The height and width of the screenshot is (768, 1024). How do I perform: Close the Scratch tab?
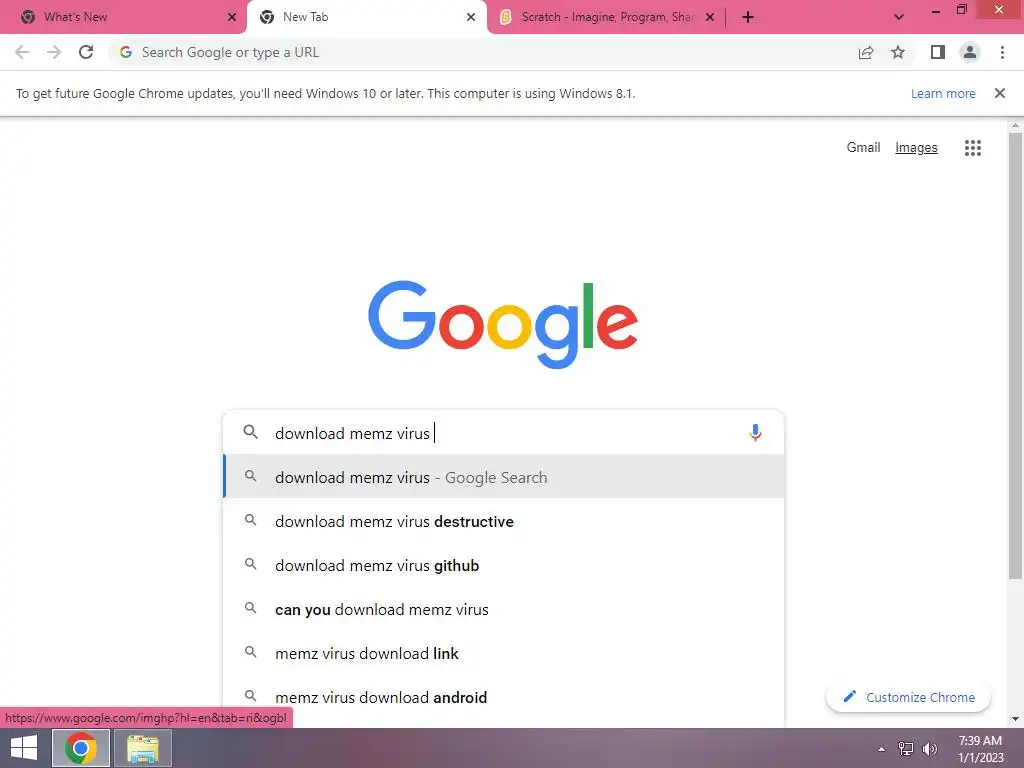coord(710,17)
